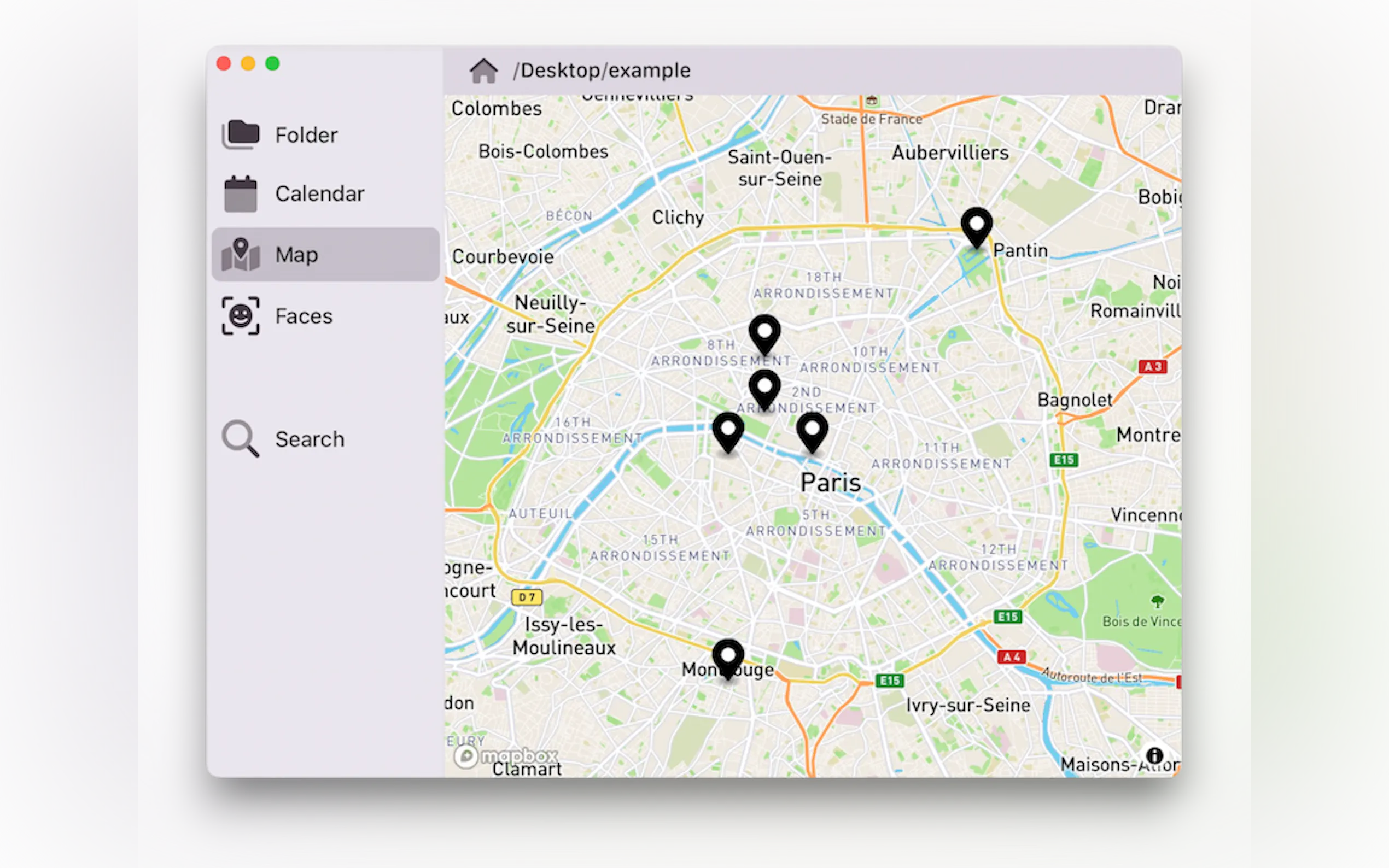Open Search from the sidebar
The width and height of the screenshot is (1389, 868).
(x=325, y=439)
